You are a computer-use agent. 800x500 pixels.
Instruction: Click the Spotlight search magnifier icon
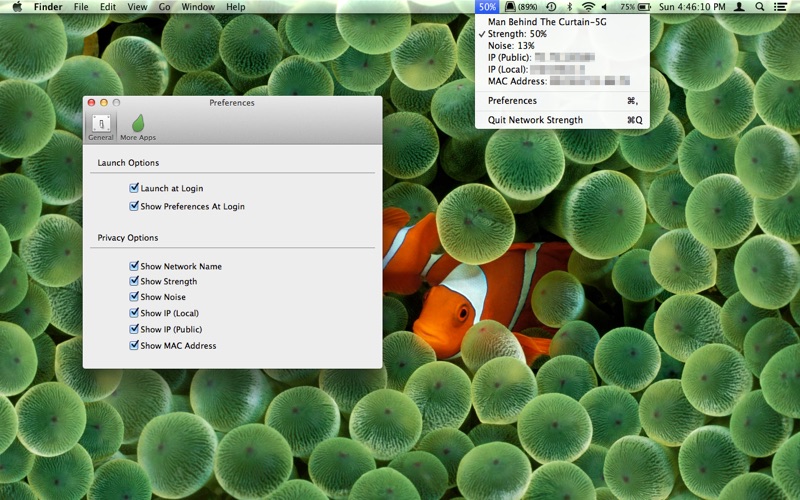(x=761, y=7)
